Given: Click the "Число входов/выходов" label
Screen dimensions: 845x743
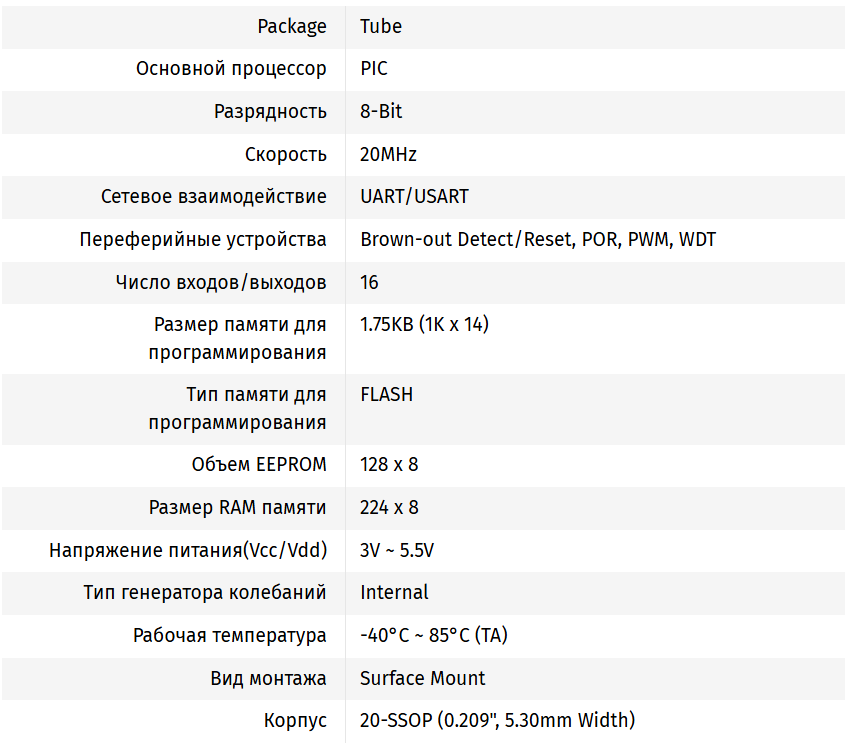Looking at the screenshot, I should (x=221, y=283).
